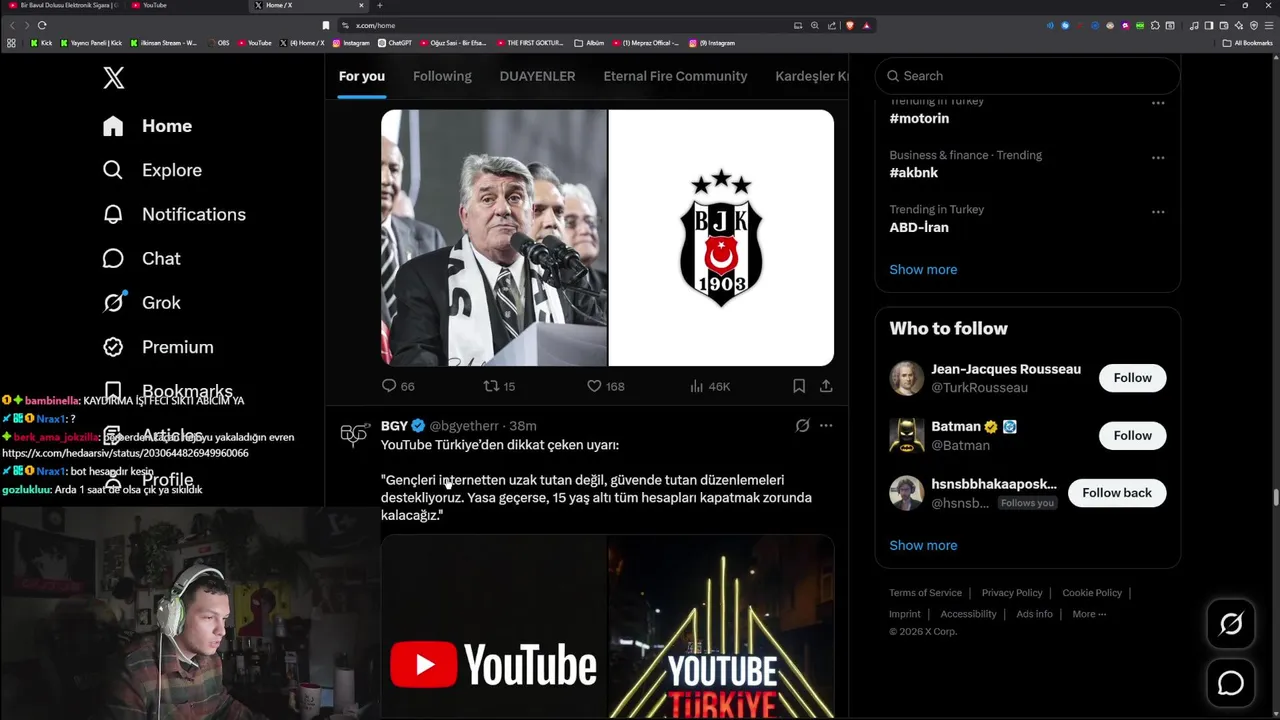Click the Search input field
Viewport: 1280px width, 720px height.
[x=1027, y=76]
